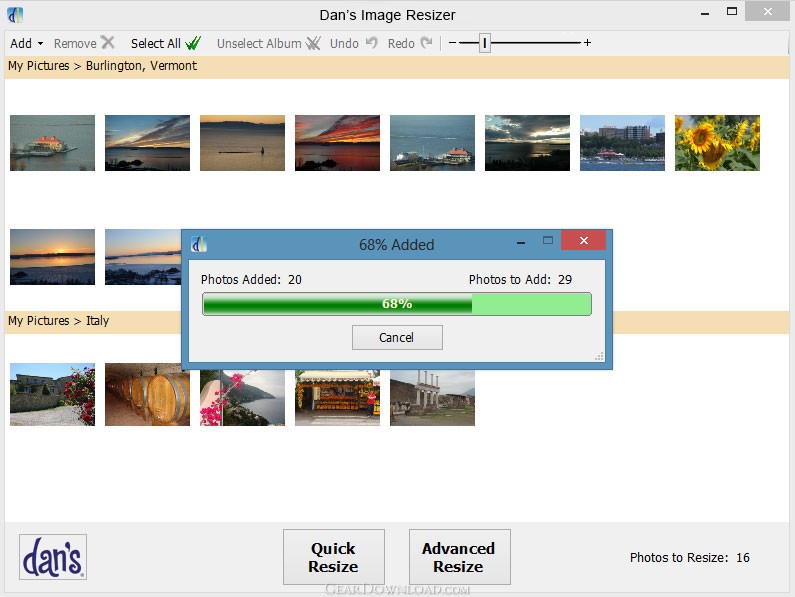Select the red sunset sky thumbnail
The height and width of the screenshot is (597, 795).
point(337,143)
